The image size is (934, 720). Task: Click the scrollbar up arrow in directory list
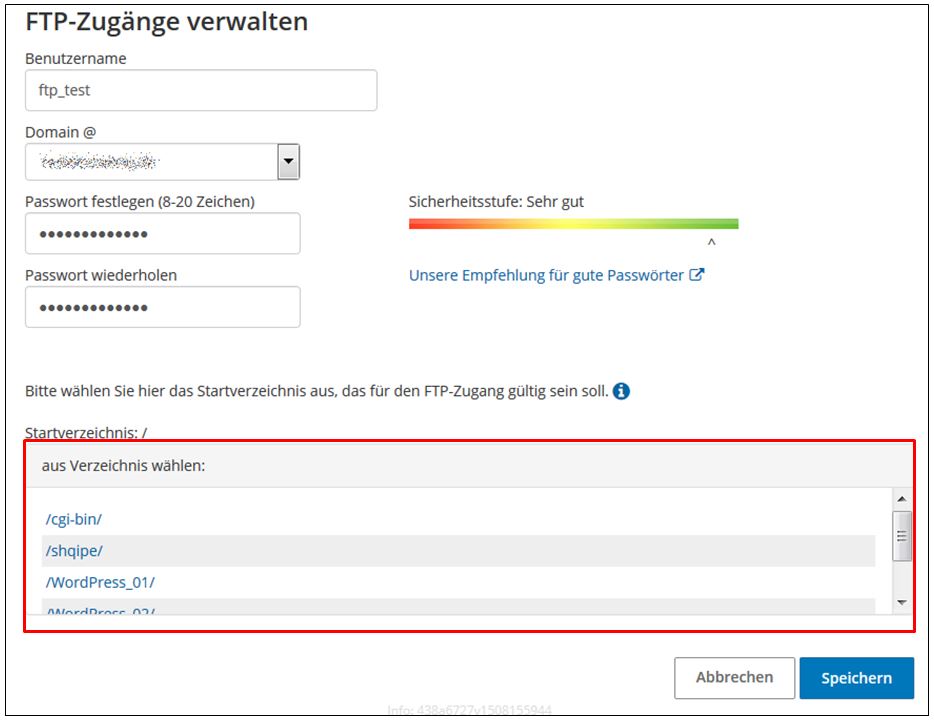[x=901, y=499]
